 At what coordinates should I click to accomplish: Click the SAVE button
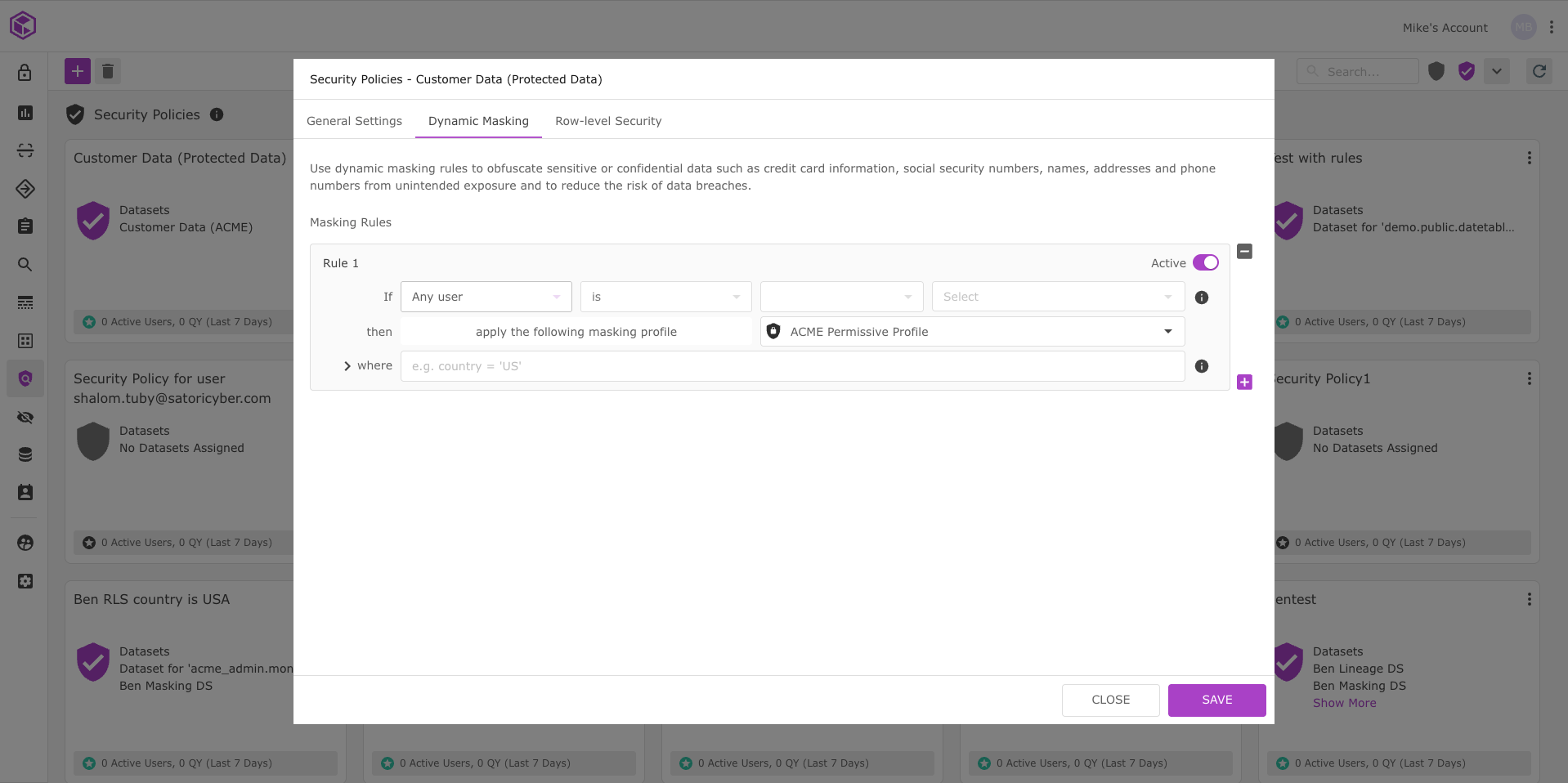click(x=1216, y=700)
